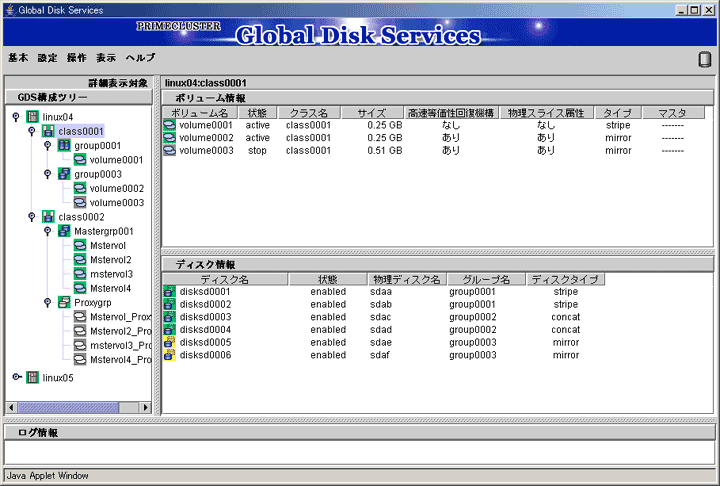Click the disksd0005 yellow disk icon
720x486 pixels.
pos(169,342)
